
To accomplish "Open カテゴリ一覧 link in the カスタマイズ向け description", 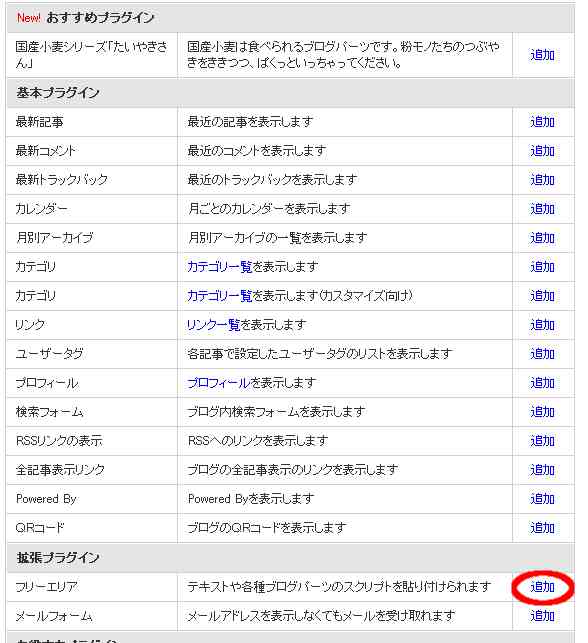I will pyautogui.click(x=219, y=296).
